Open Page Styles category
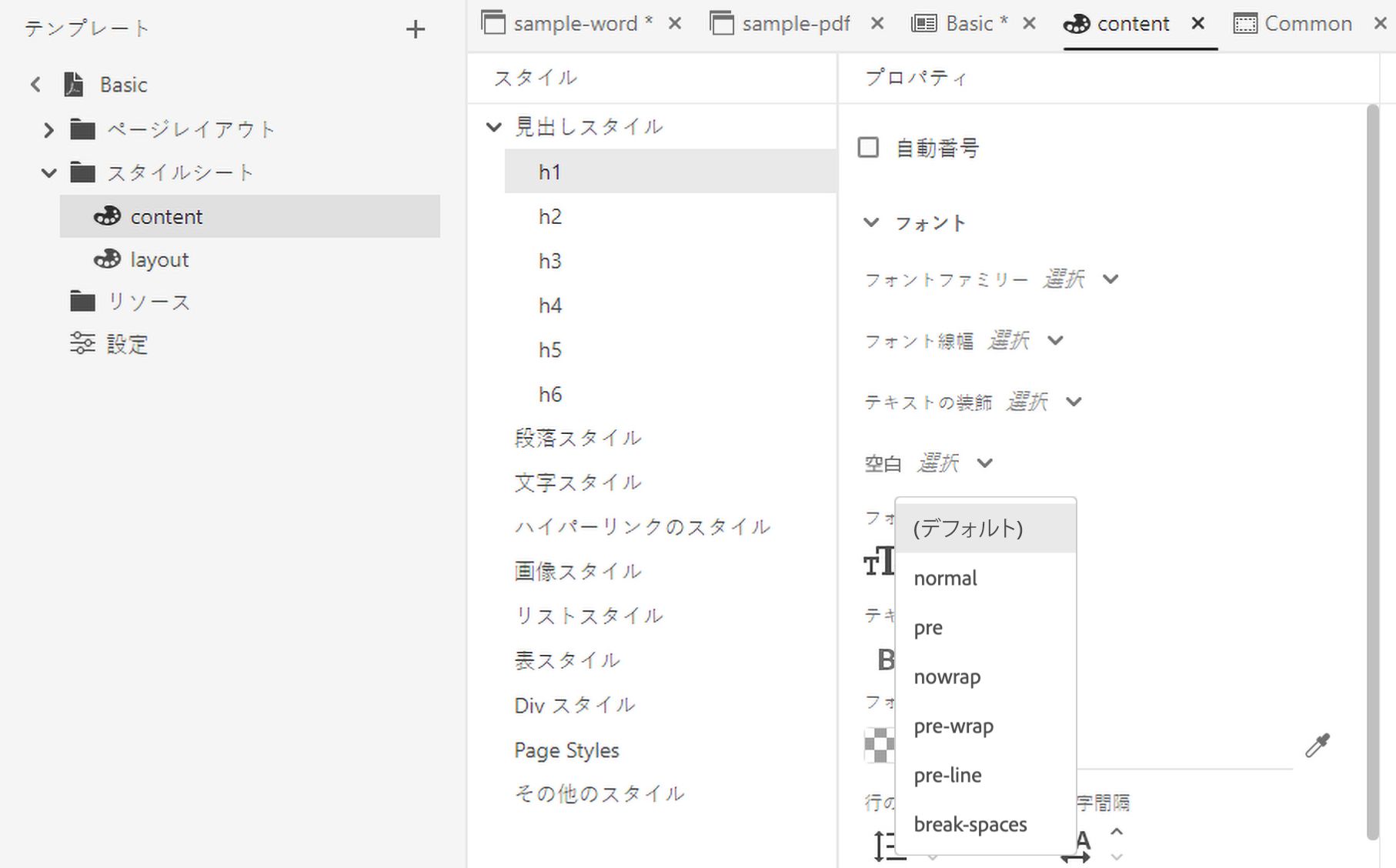This screenshot has width=1396, height=868. [566, 750]
